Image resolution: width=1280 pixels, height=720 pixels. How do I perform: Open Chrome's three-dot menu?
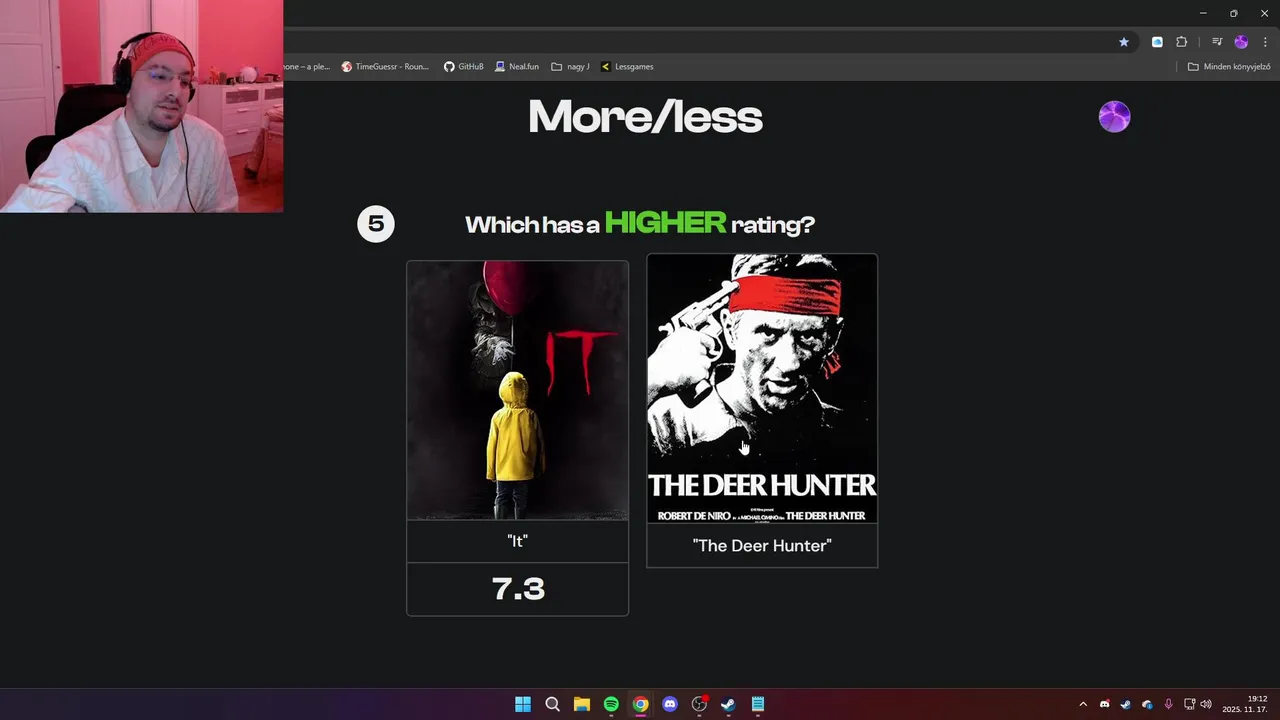click(1265, 42)
